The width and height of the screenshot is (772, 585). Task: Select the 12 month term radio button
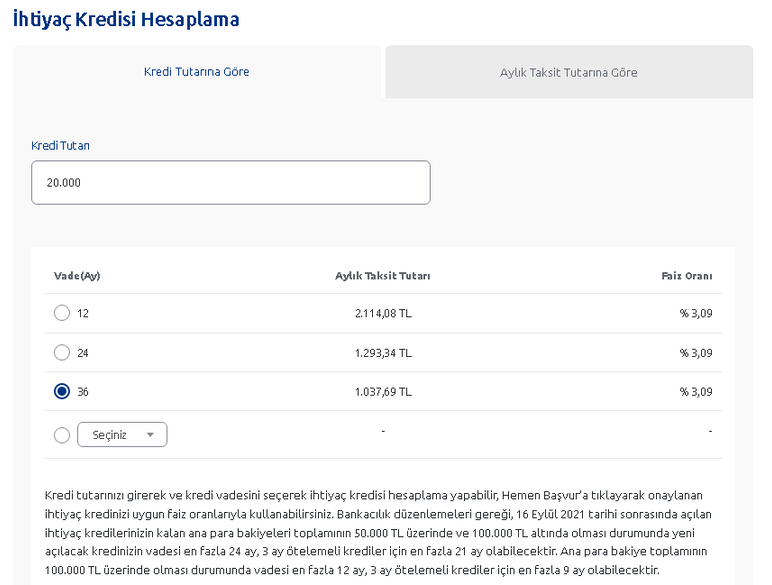pos(62,313)
